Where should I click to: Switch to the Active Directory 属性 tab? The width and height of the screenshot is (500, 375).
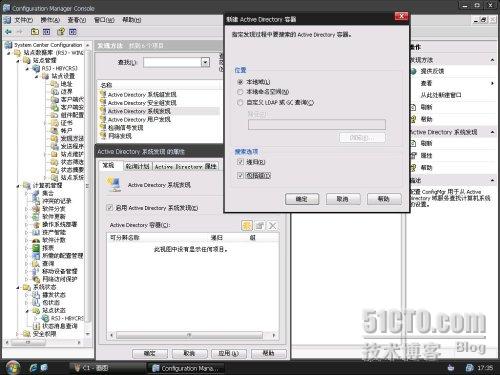(186, 166)
